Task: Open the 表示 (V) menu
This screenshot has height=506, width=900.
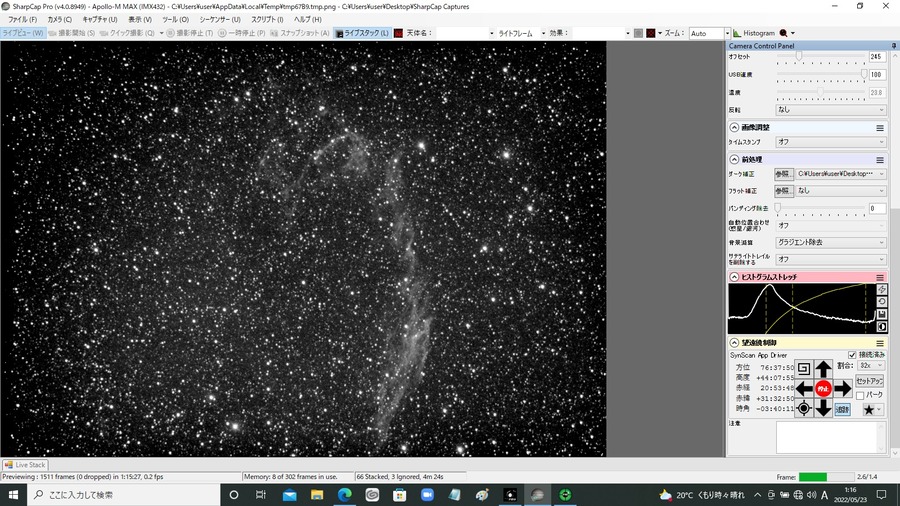Action: point(140,20)
